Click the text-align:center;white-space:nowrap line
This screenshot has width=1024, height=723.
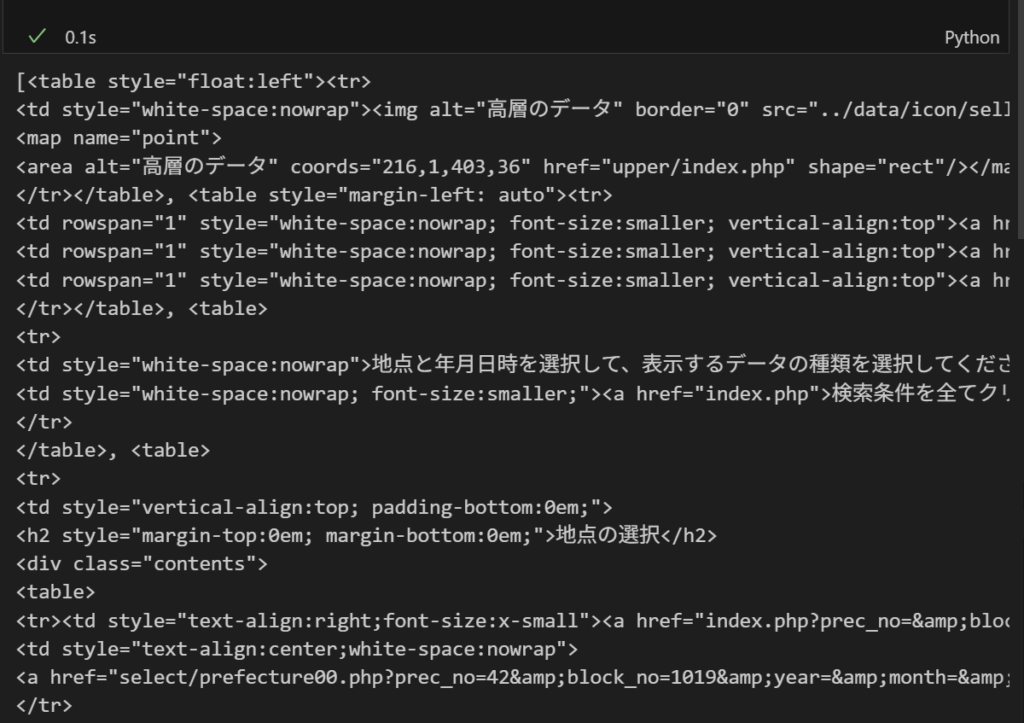point(297,649)
